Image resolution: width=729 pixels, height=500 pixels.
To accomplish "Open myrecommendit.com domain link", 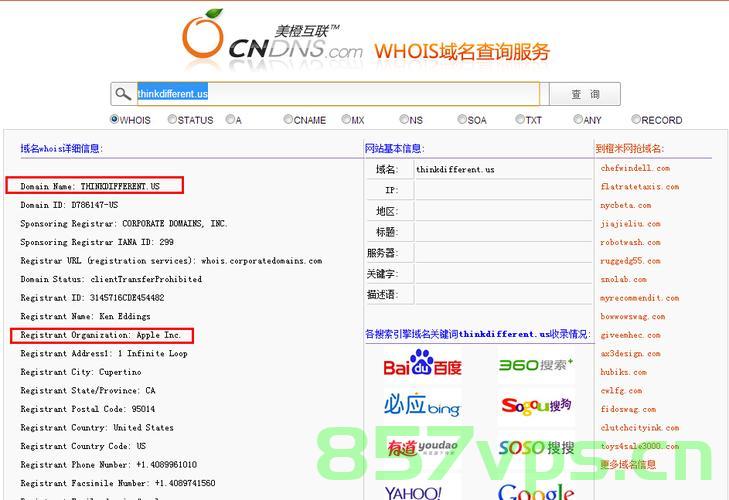I will 640,298.
